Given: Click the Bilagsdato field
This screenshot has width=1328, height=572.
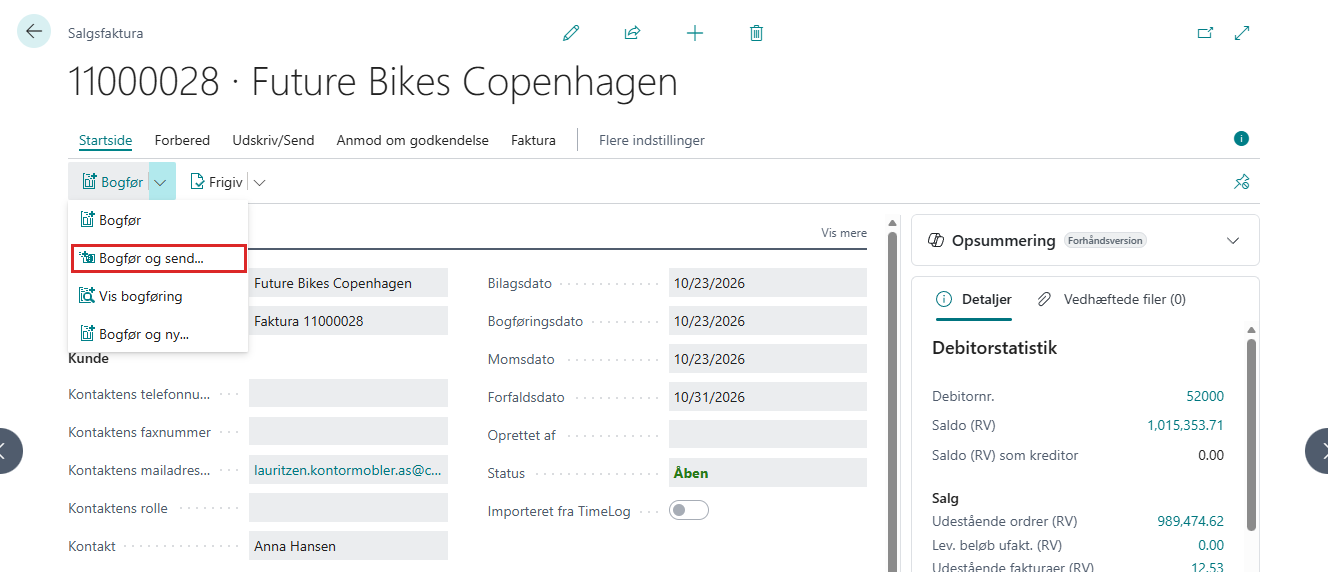Looking at the screenshot, I should pyautogui.click(x=768, y=283).
